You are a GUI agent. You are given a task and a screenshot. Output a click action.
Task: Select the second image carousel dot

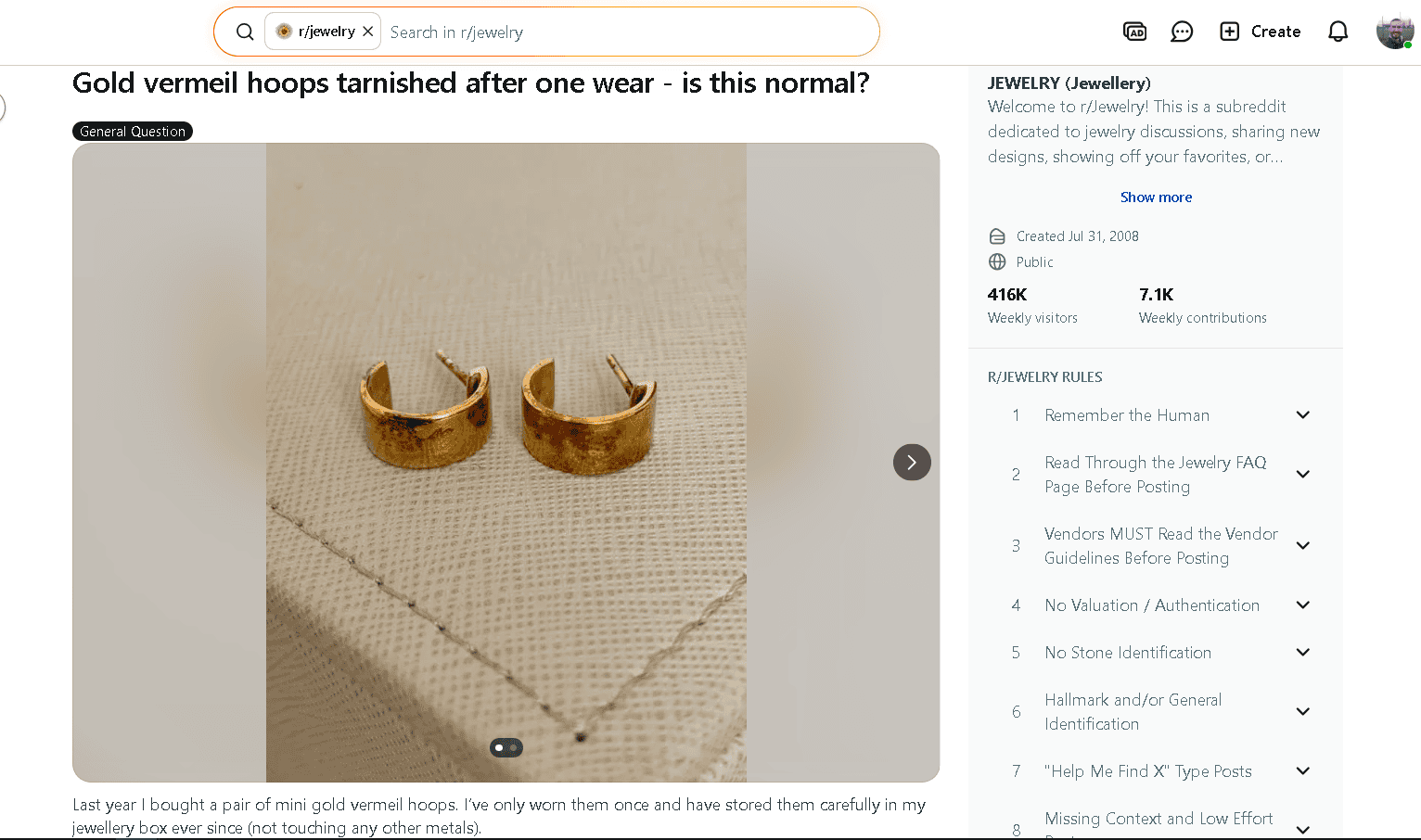[x=513, y=747]
